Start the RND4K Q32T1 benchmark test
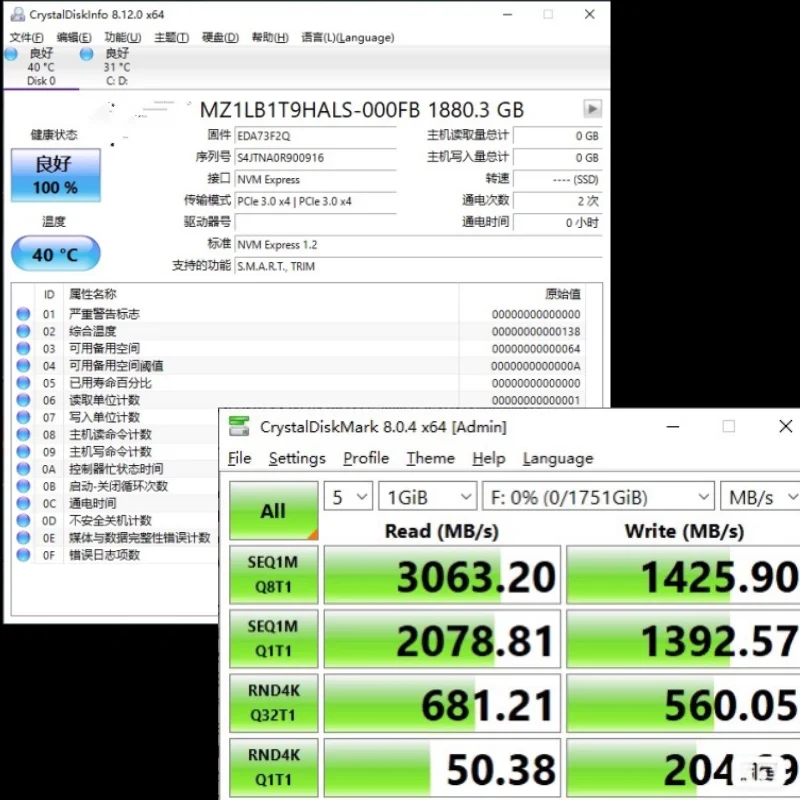 [x=273, y=702]
